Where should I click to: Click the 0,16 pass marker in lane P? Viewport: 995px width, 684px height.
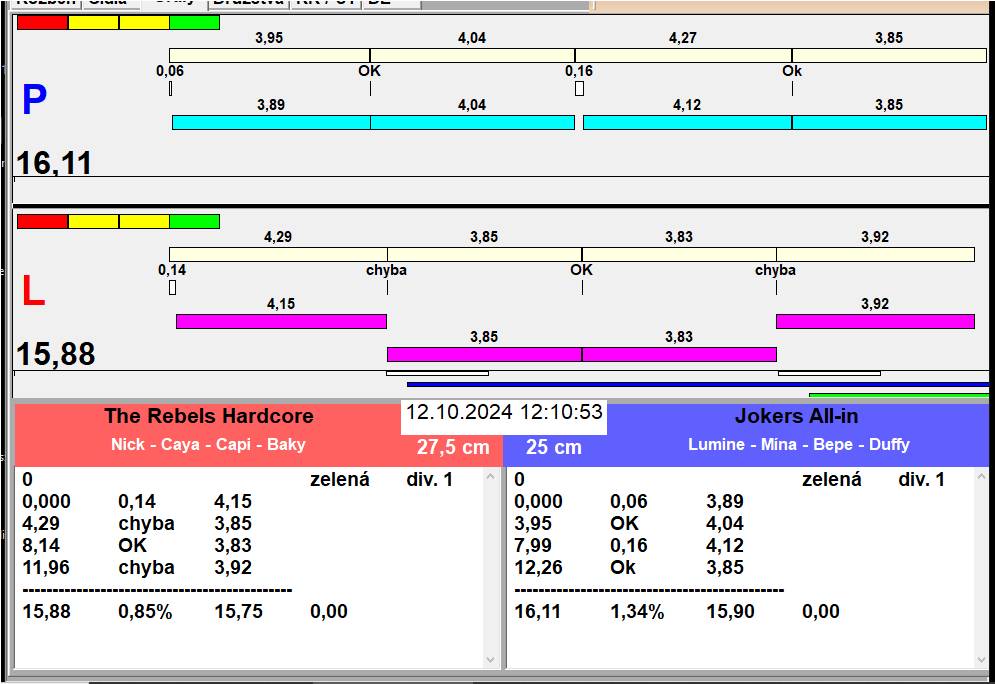pos(579,89)
